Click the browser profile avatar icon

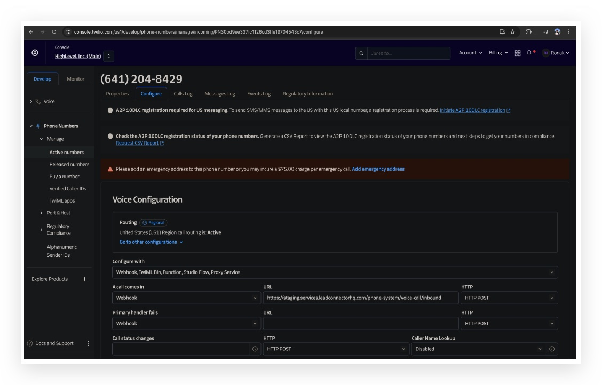click(557, 32)
